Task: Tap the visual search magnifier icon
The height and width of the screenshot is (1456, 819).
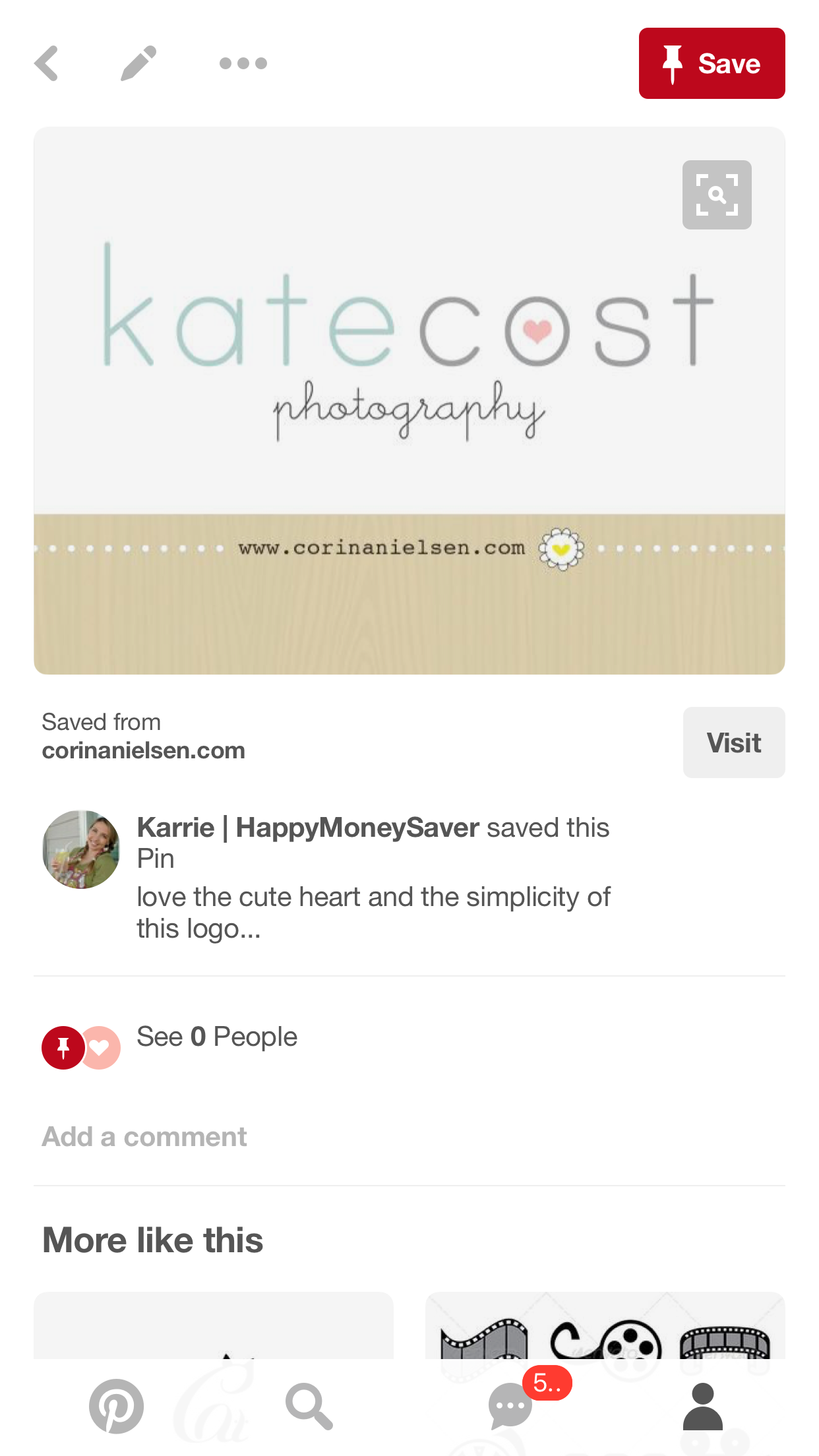Action: pos(717,195)
